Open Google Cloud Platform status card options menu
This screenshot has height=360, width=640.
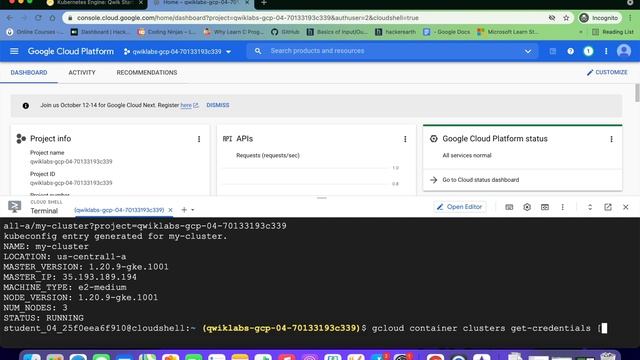coord(611,139)
